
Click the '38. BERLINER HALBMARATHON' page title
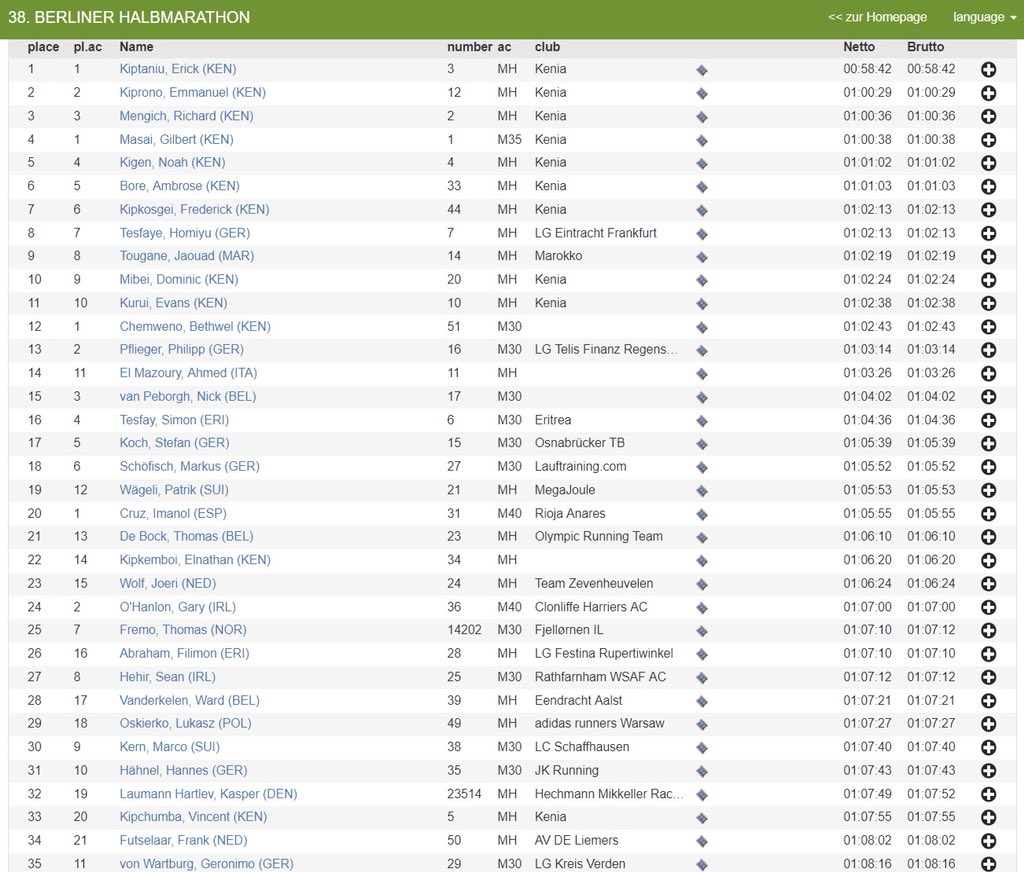[x=129, y=17]
